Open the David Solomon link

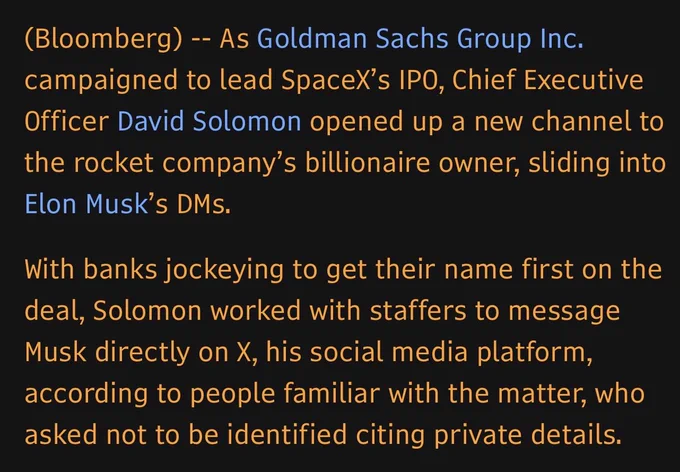(x=209, y=121)
